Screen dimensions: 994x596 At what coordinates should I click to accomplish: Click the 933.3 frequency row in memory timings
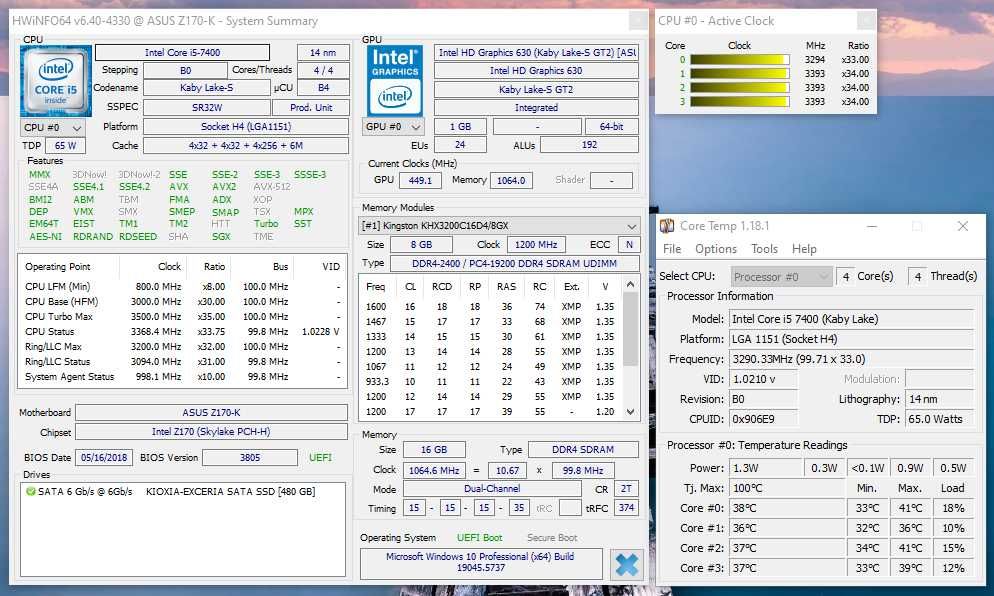[x=491, y=382]
